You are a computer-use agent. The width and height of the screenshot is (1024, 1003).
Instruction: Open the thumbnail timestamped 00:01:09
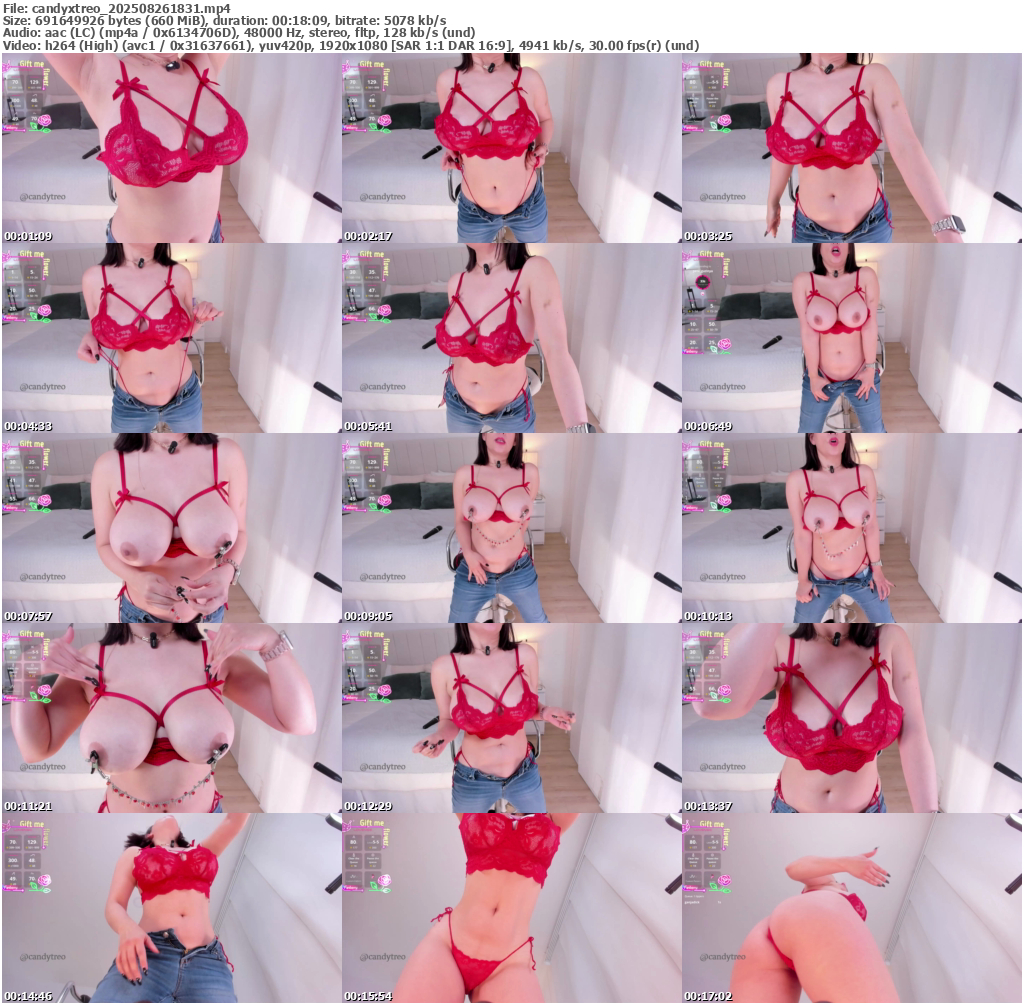click(170, 148)
